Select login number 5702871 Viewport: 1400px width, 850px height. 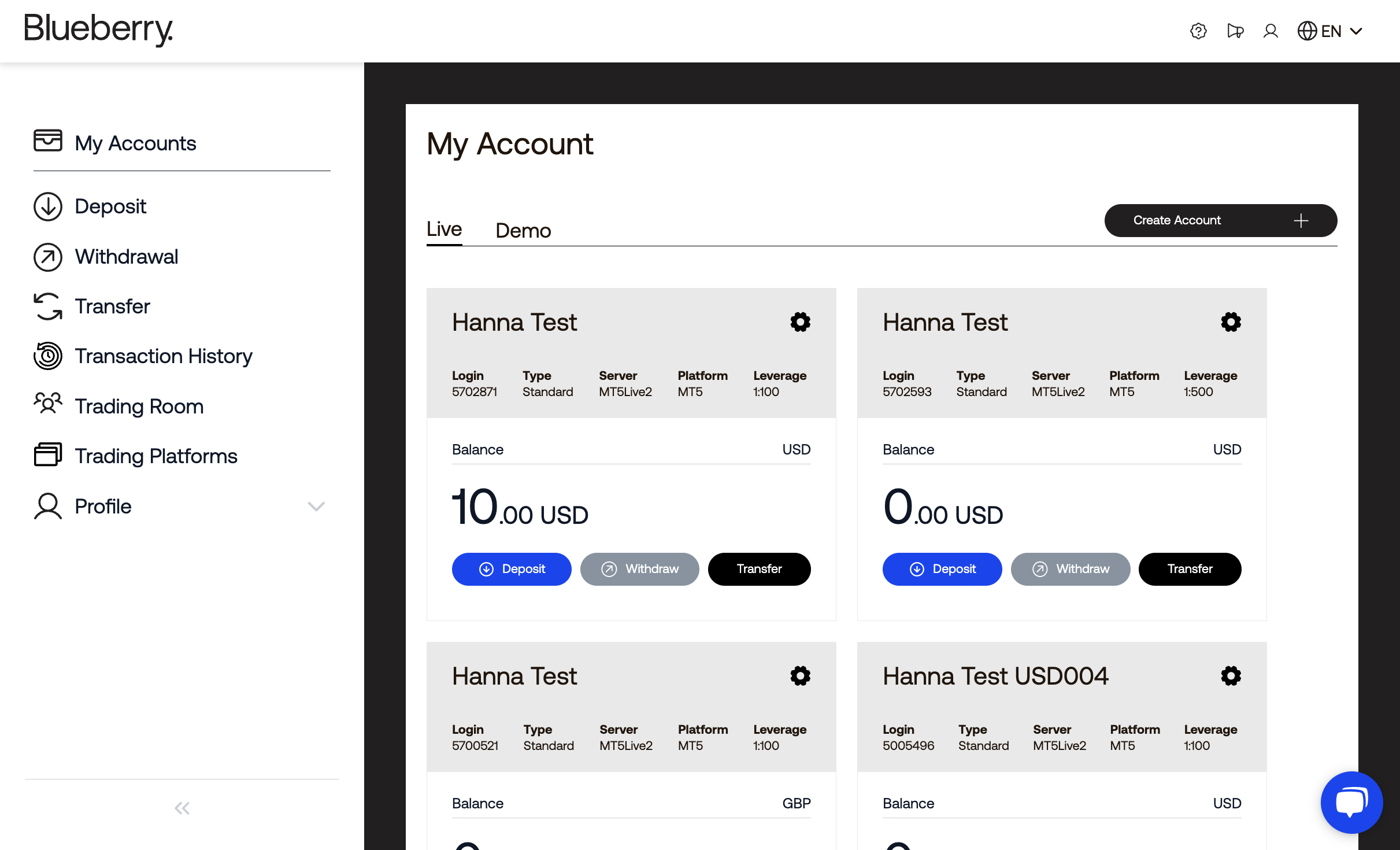click(x=475, y=391)
